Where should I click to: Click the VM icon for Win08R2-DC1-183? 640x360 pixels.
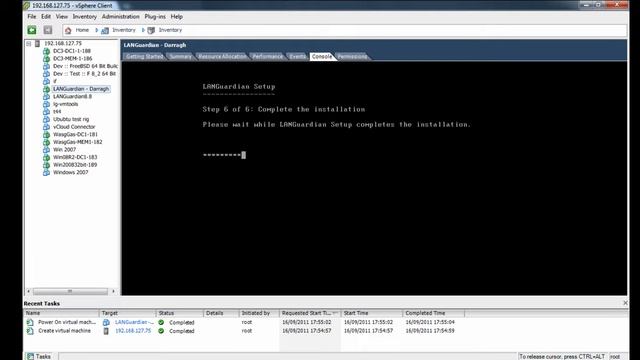tap(47, 157)
